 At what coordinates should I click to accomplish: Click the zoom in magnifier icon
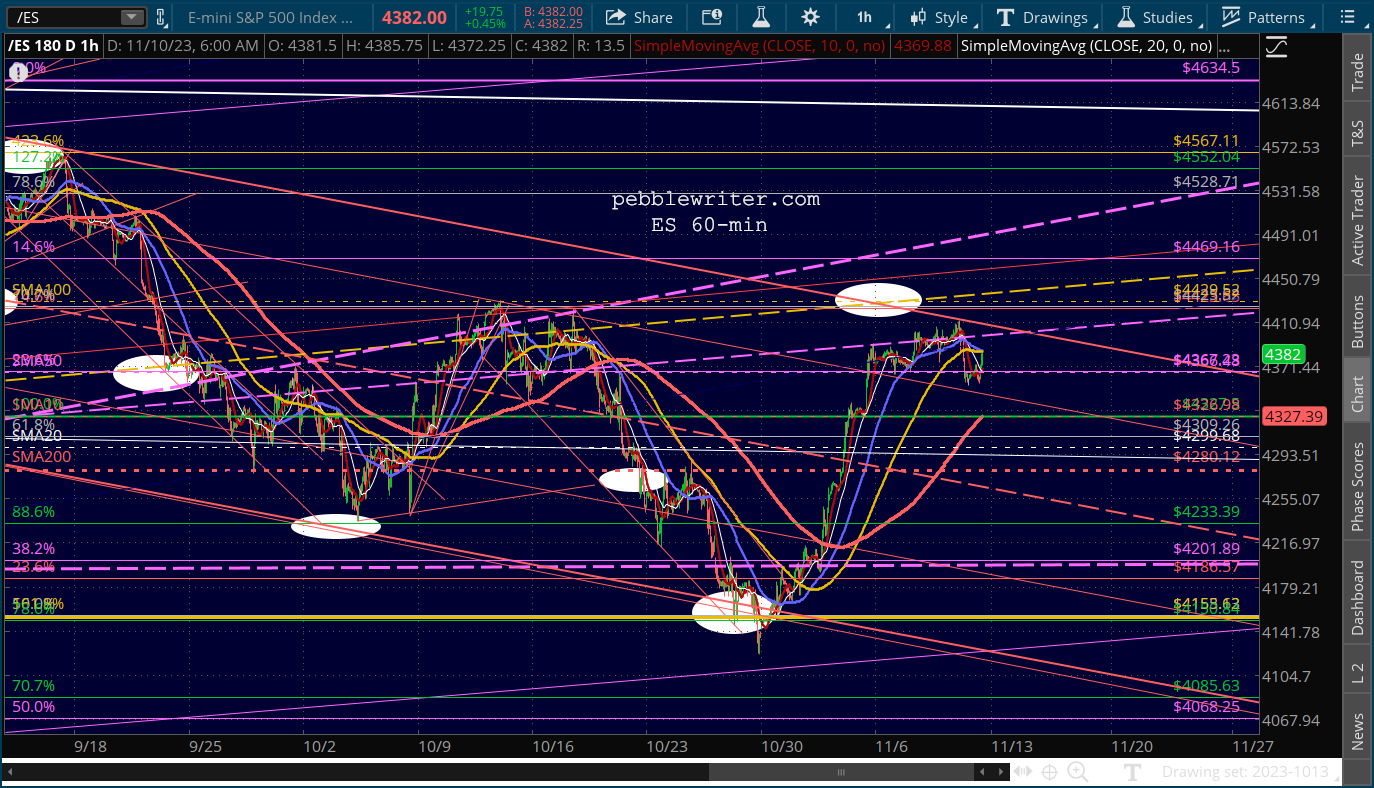(x=1077, y=771)
